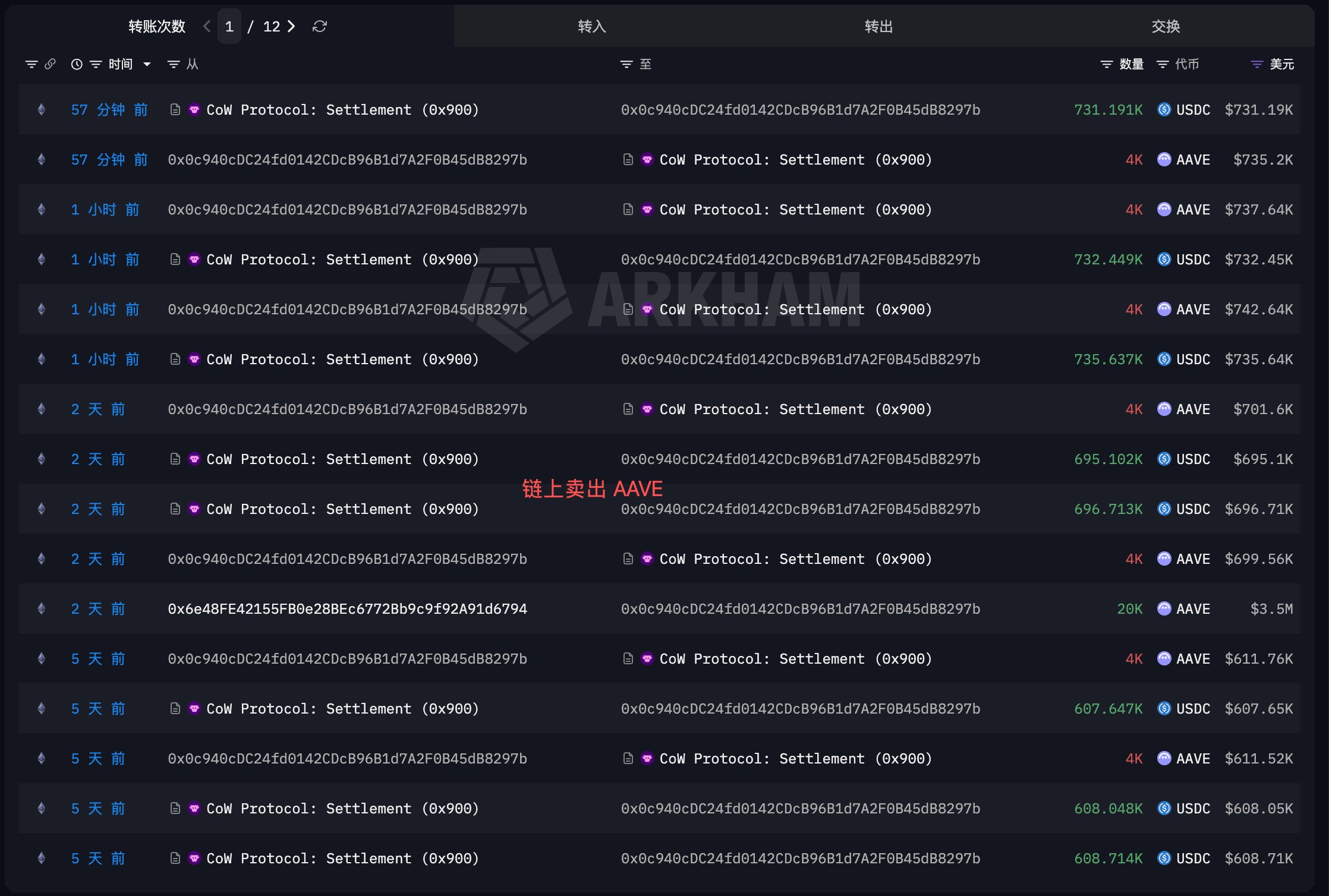The width and height of the screenshot is (1329, 896).
Task: Click the $611.76K USD value
Action: [x=1258, y=658]
